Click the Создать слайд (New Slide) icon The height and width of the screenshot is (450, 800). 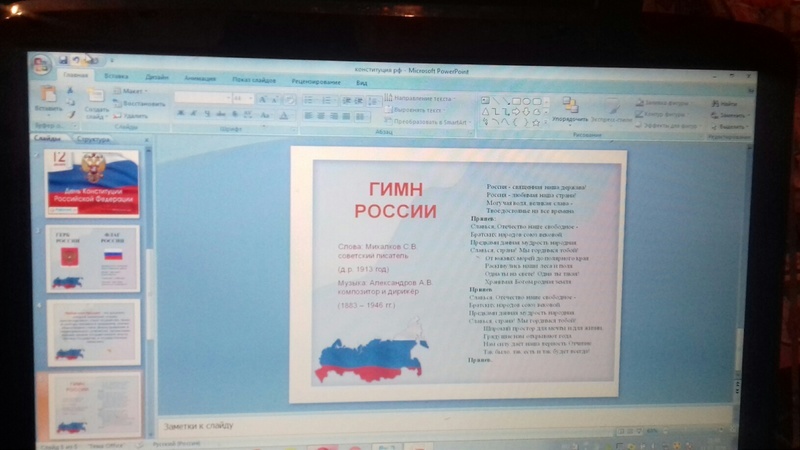tap(96, 97)
